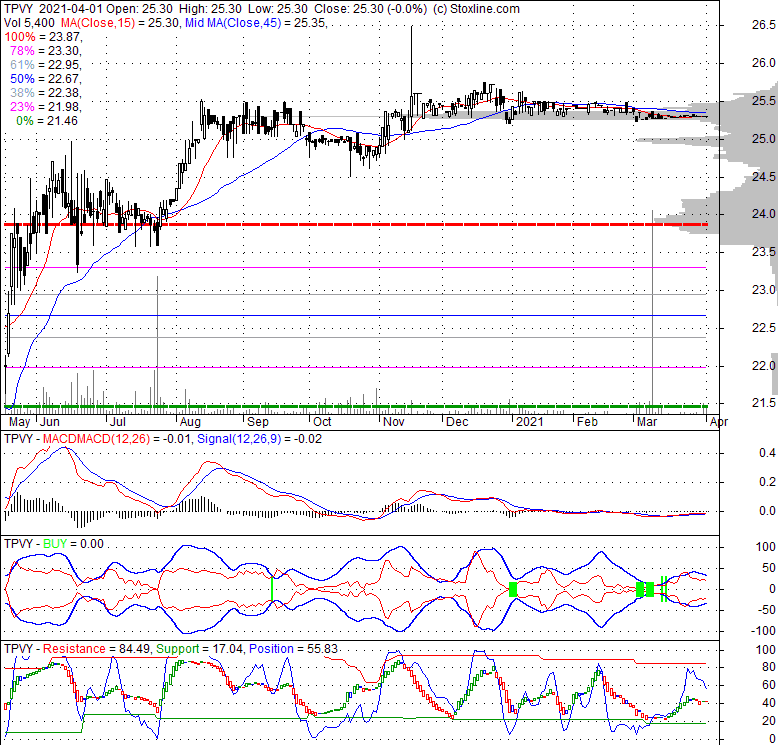This screenshot has width=780, height=745.
Task: Select the '23% = 21.98' Fibonacci label
Action: point(45,106)
